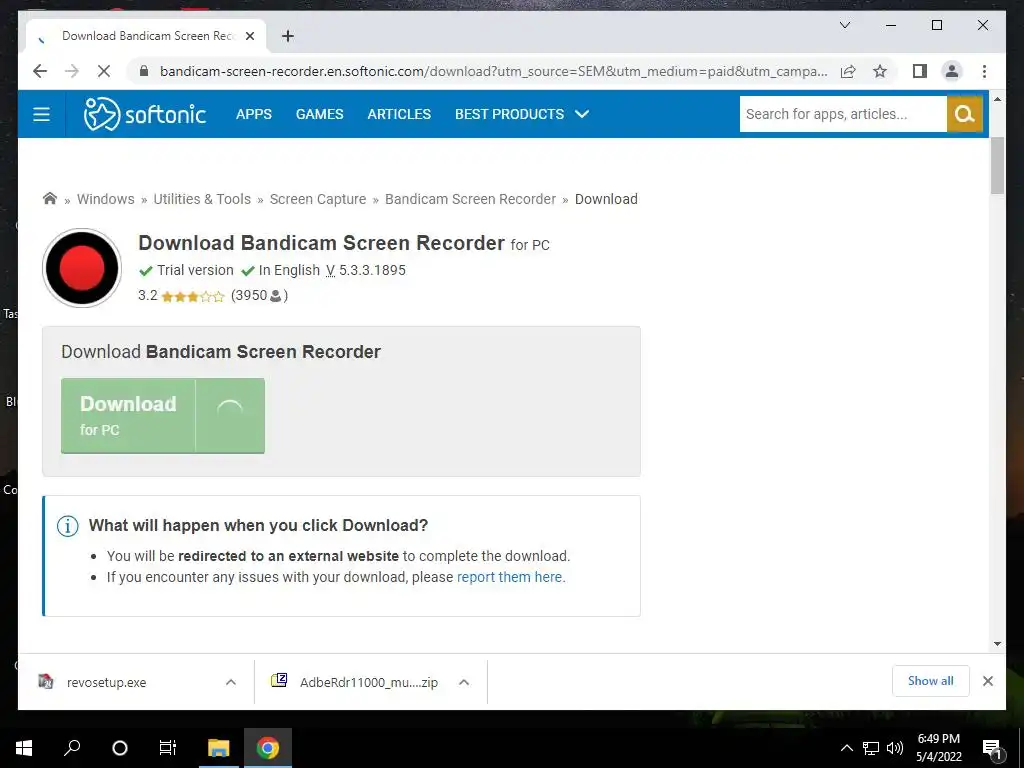Click the info icon beside What will happen
1024x768 pixels.
pyautogui.click(x=68, y=526)
